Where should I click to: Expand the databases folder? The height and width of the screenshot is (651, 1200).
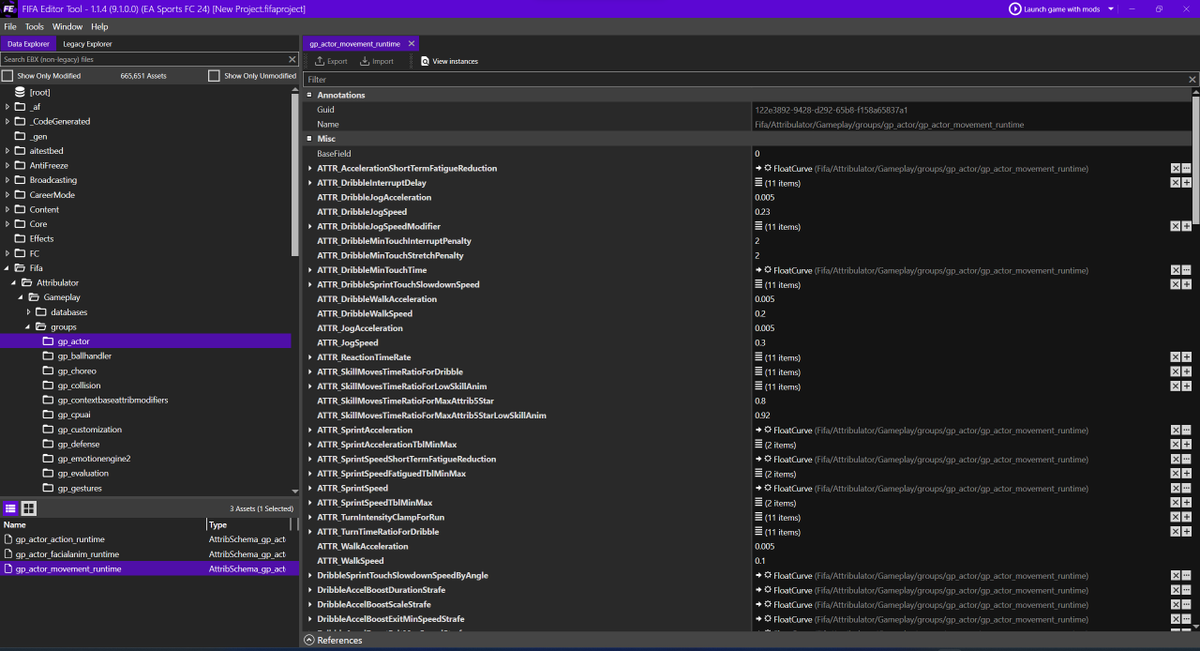pos(28,312)
